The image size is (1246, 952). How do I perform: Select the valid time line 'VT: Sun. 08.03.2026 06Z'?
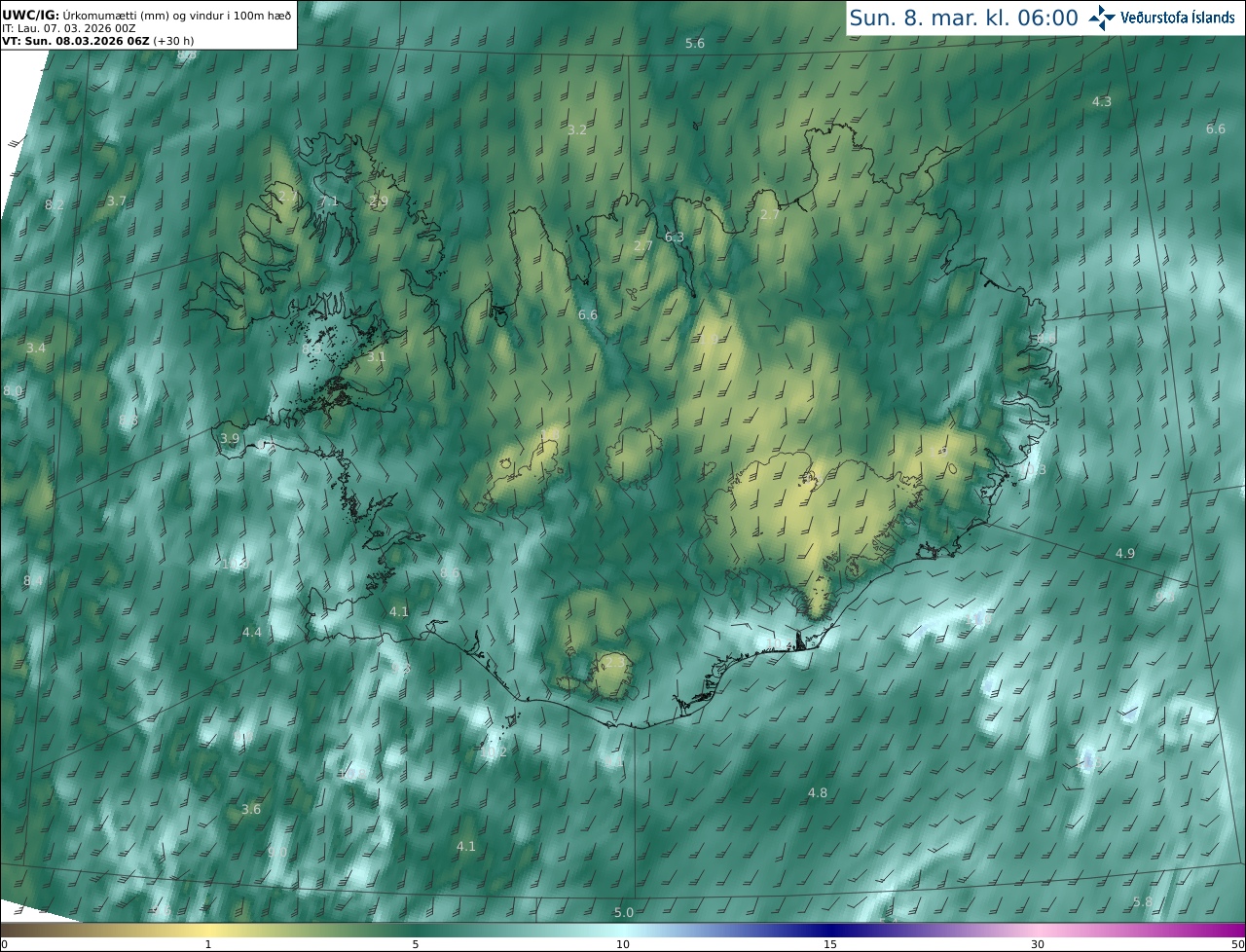[76, 41]
